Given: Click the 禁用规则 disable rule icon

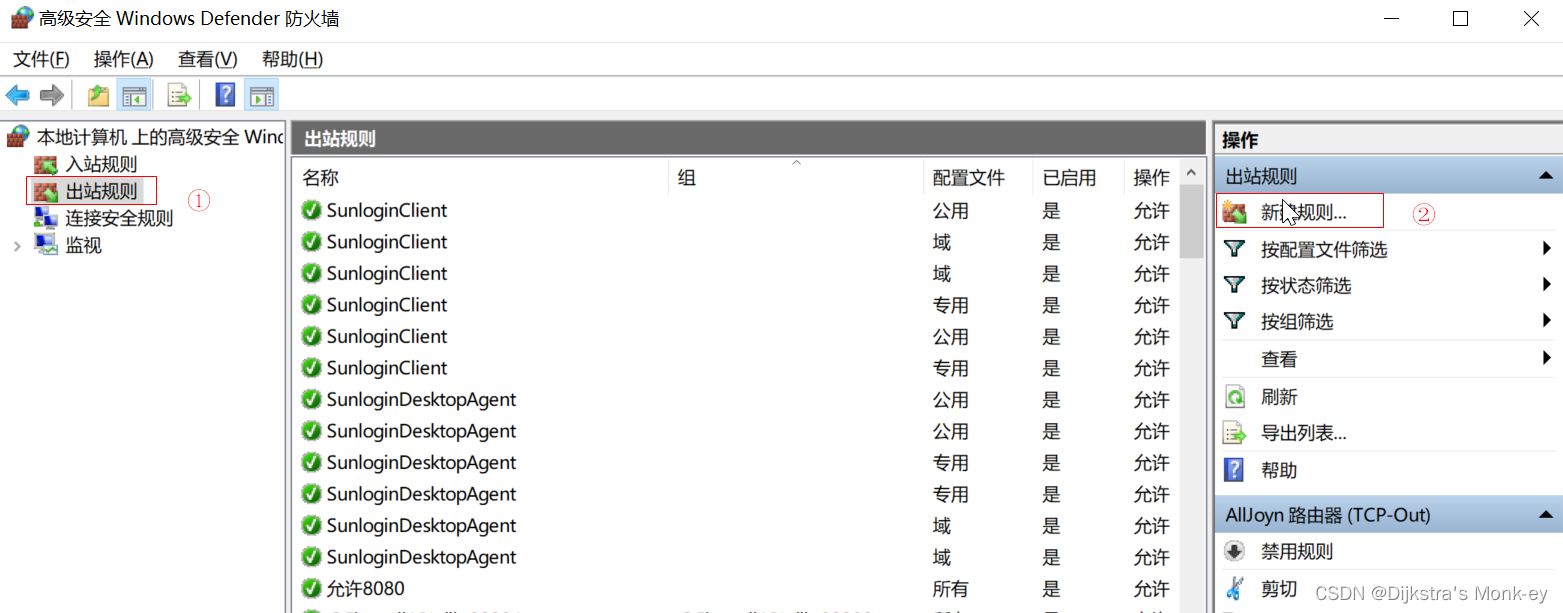Looking at the screenshot, I should tap(1235, 551).
